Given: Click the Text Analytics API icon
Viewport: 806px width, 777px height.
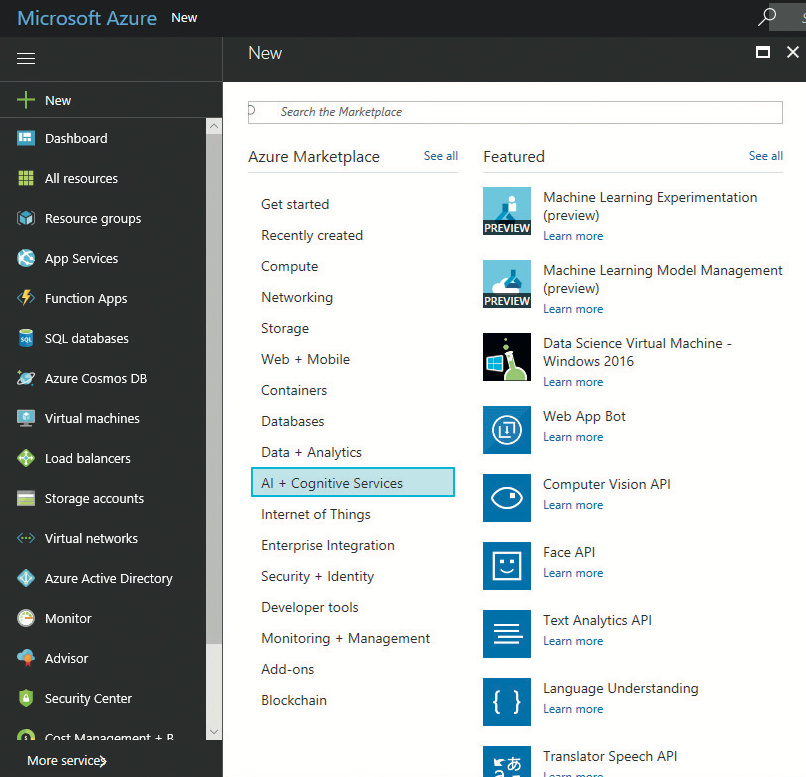Looking at the screenshot, I should (x=506, y=634).
